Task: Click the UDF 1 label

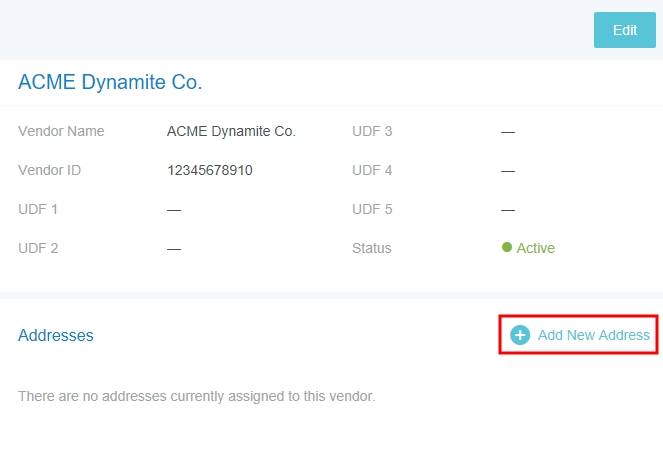Action: coord(38,209)
